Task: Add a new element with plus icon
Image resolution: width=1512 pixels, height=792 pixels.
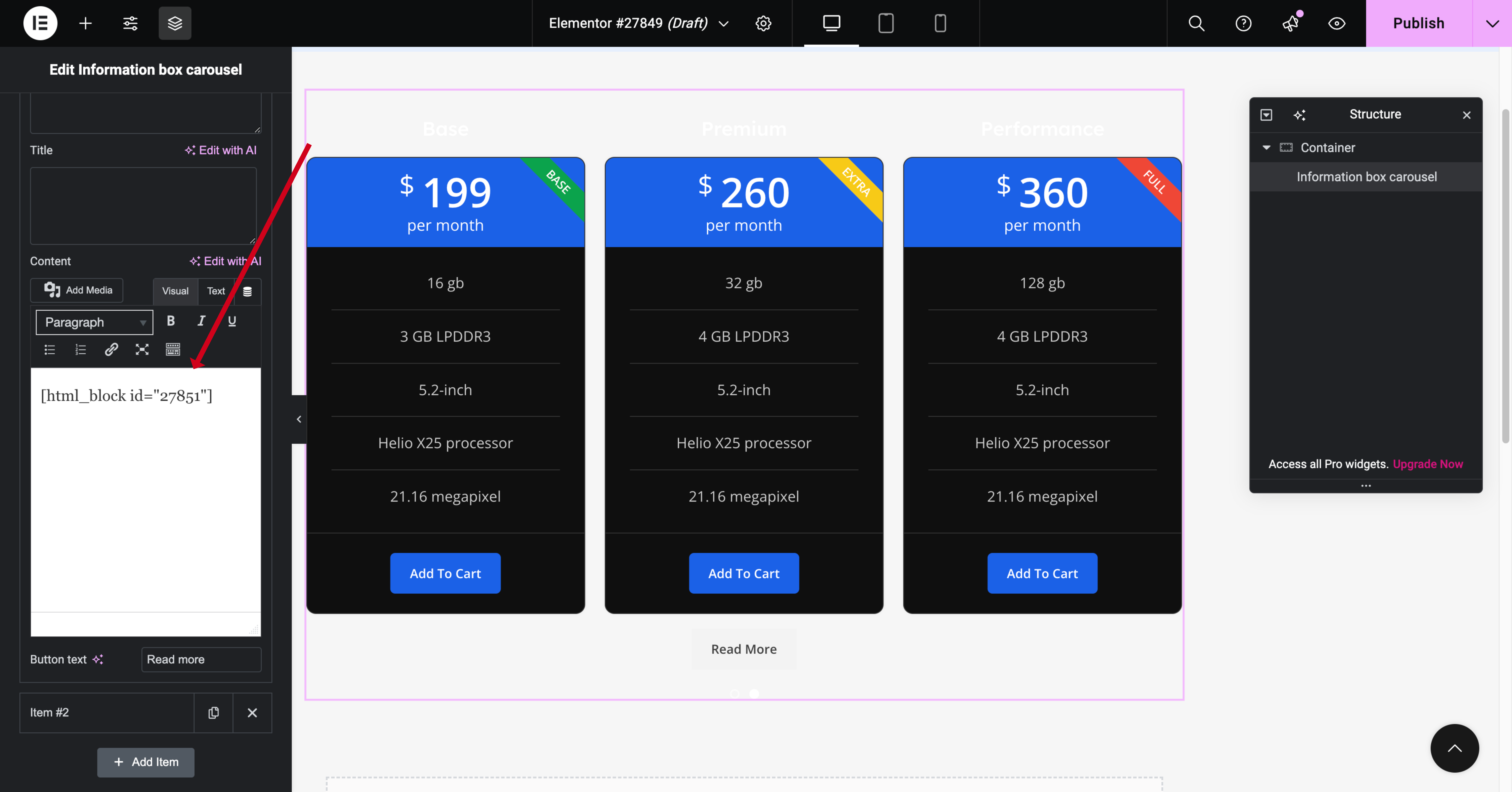Action: pyautogui.click(x=86, y=24)
